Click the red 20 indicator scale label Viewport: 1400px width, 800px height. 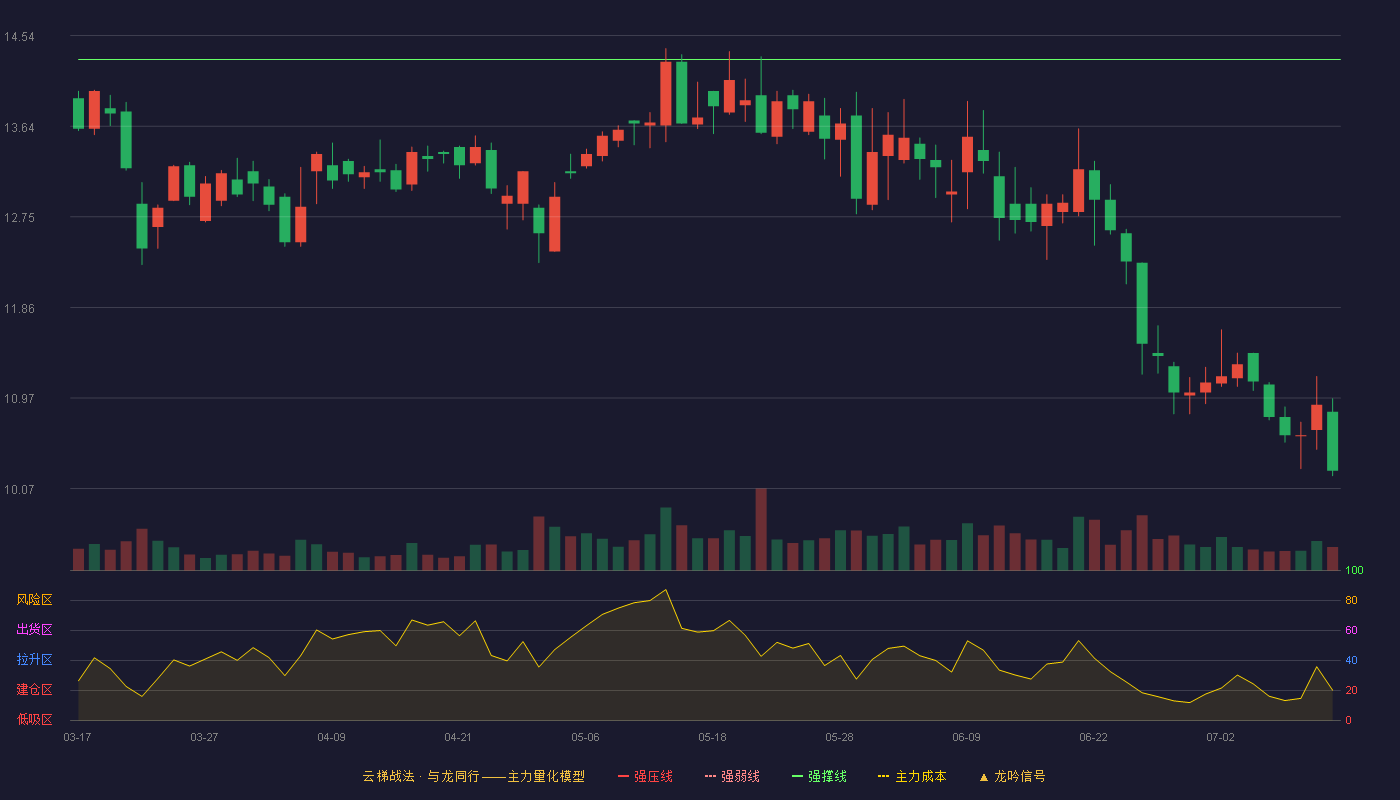coord(1351,690)
